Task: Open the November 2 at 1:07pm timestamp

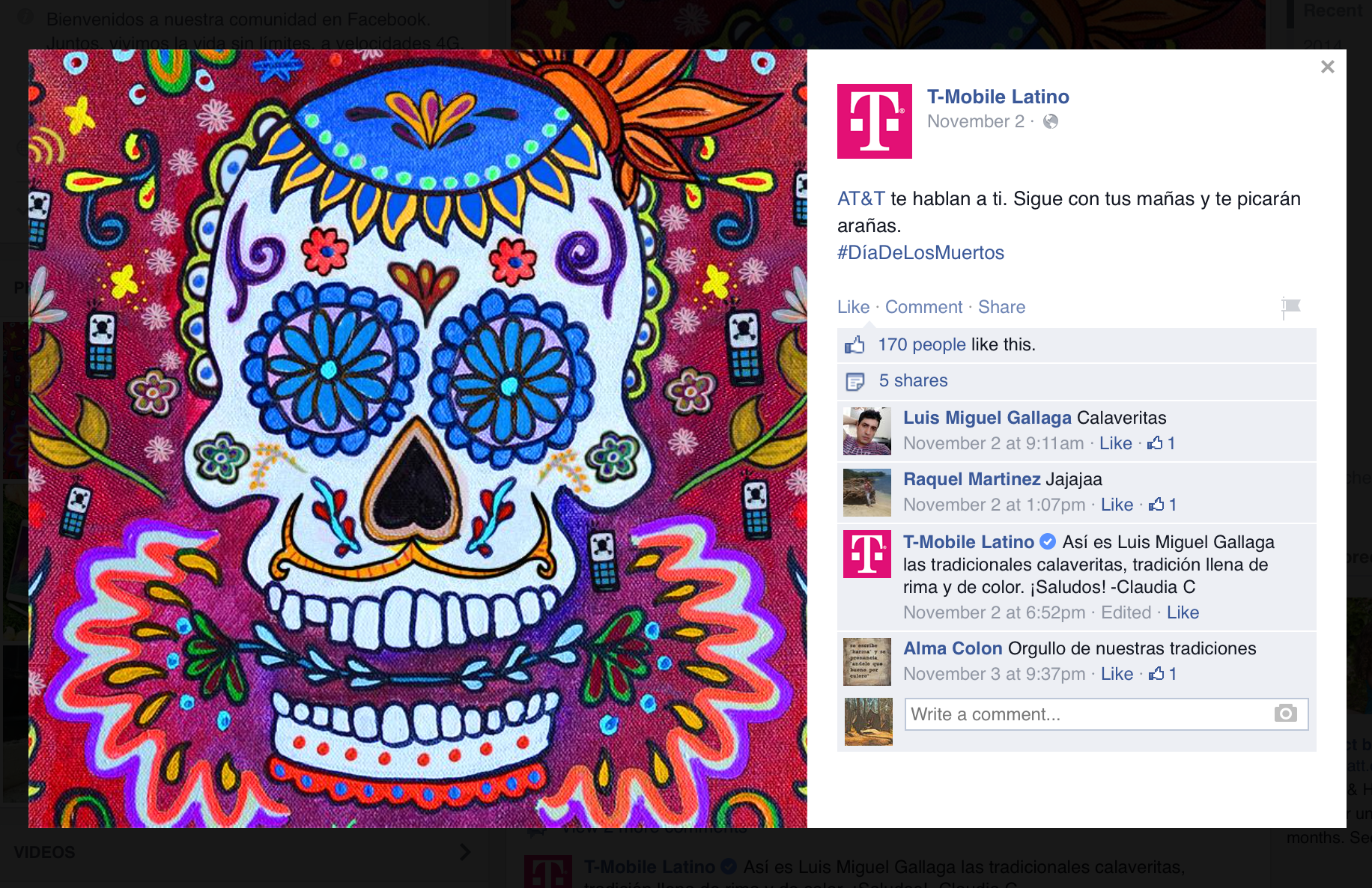Action: pyautogui.click(x=994, y=505)
